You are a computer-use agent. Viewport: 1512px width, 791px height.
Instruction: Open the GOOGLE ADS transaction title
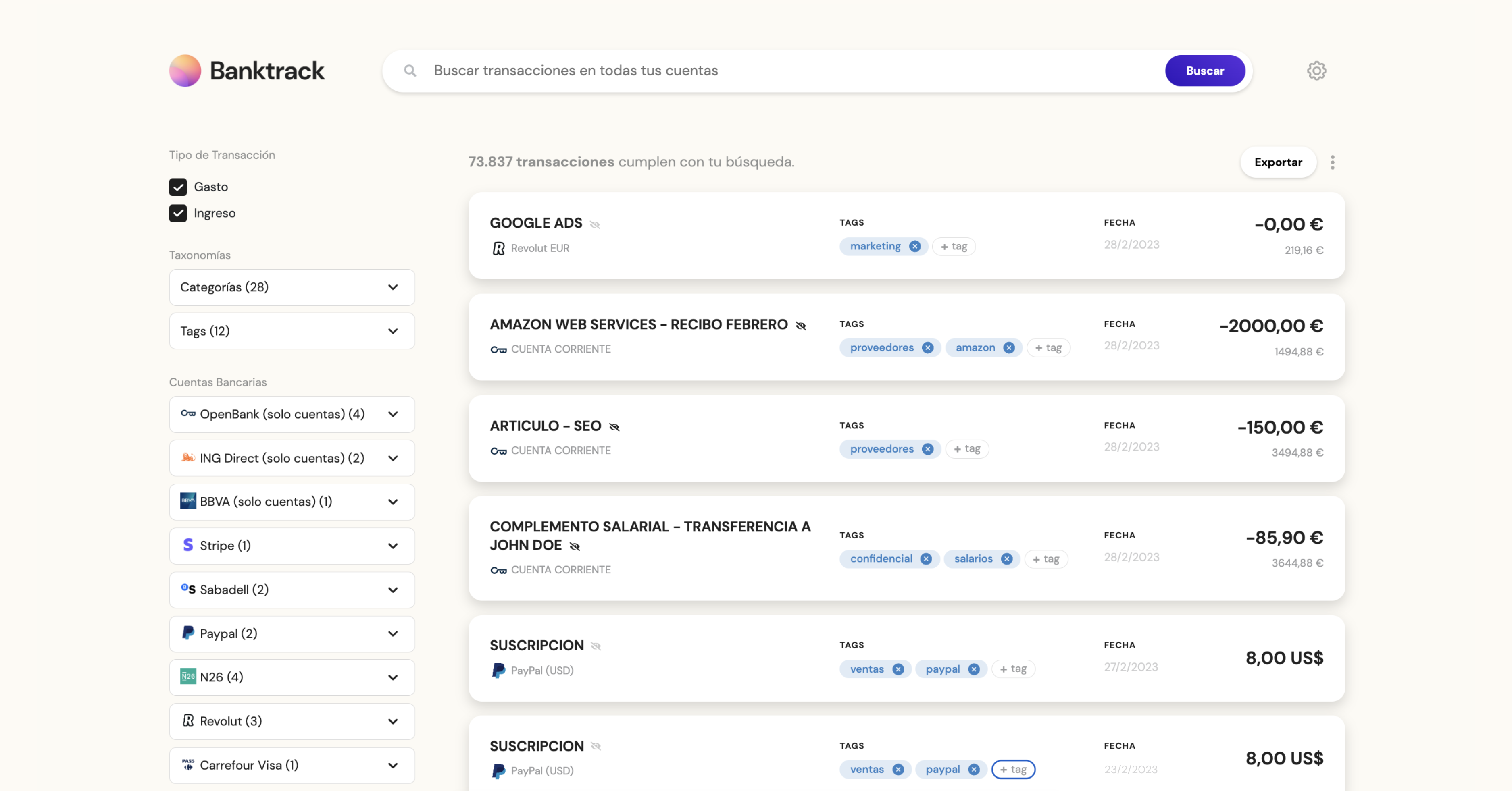[x=536, y=223]
